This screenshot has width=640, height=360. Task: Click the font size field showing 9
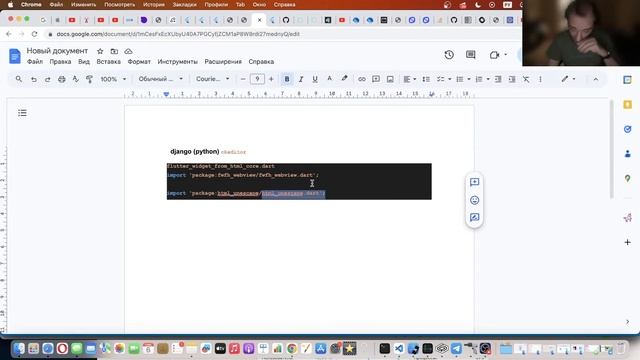[257, 79]
